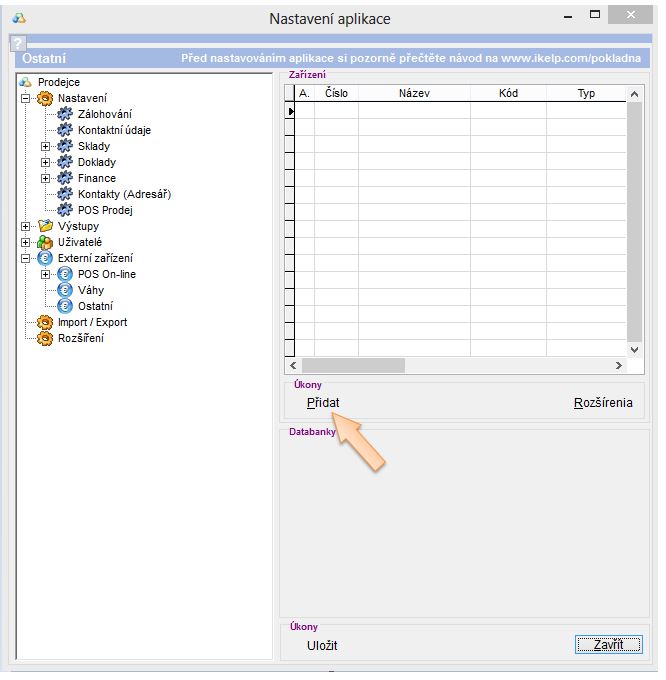
Task: Click horizontal scrollbar left arrow
Action: click(293, 366)
